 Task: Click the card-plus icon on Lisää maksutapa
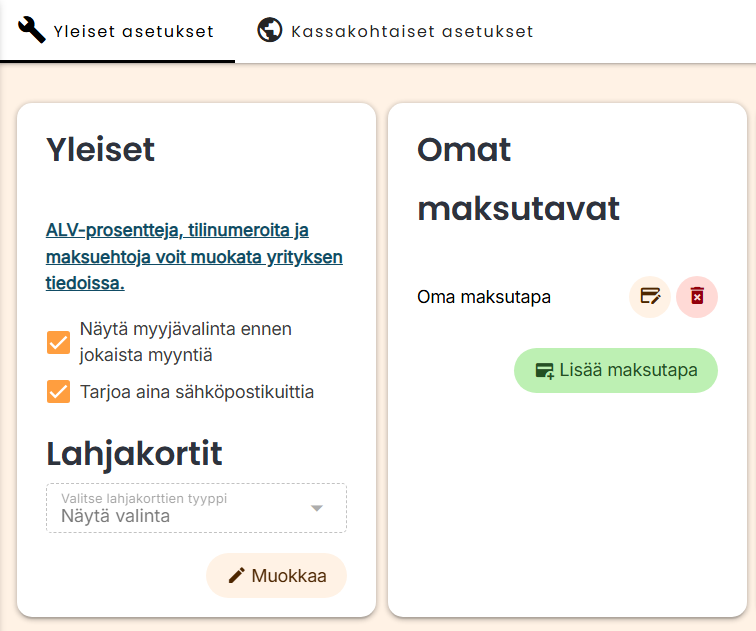pos(544,371)
